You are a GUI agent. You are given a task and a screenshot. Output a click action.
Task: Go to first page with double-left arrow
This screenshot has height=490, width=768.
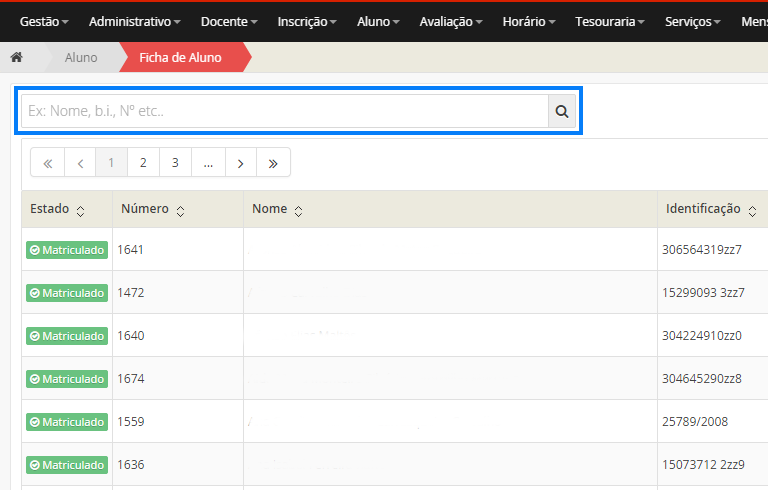(x=47, y=162)
